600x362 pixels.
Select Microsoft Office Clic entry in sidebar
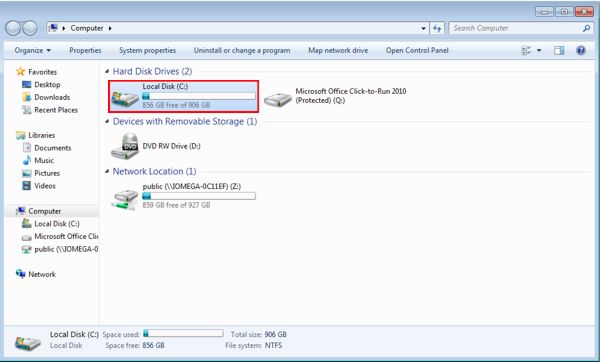(x=66, y=236)
